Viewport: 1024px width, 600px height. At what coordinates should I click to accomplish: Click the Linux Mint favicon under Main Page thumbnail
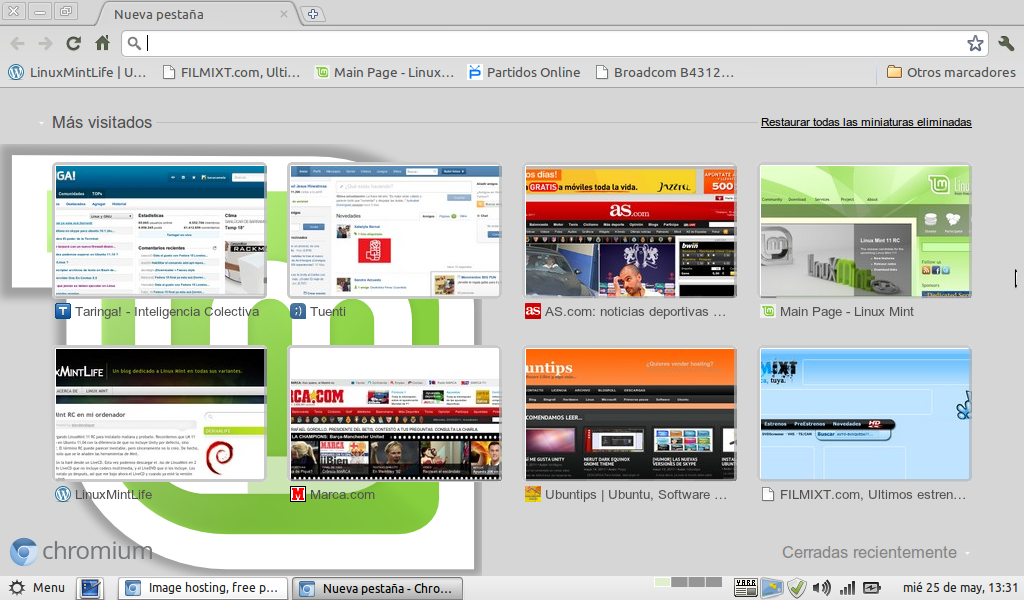768,311
